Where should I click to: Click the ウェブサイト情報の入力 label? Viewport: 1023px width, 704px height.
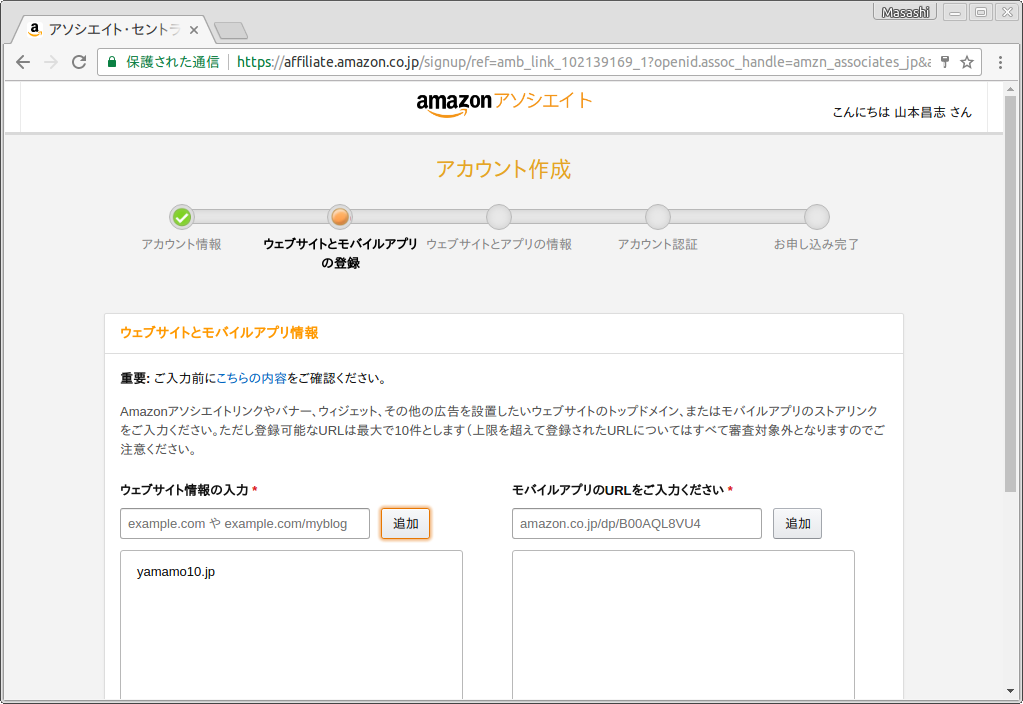pyautogui.click(x=185, y=490)
